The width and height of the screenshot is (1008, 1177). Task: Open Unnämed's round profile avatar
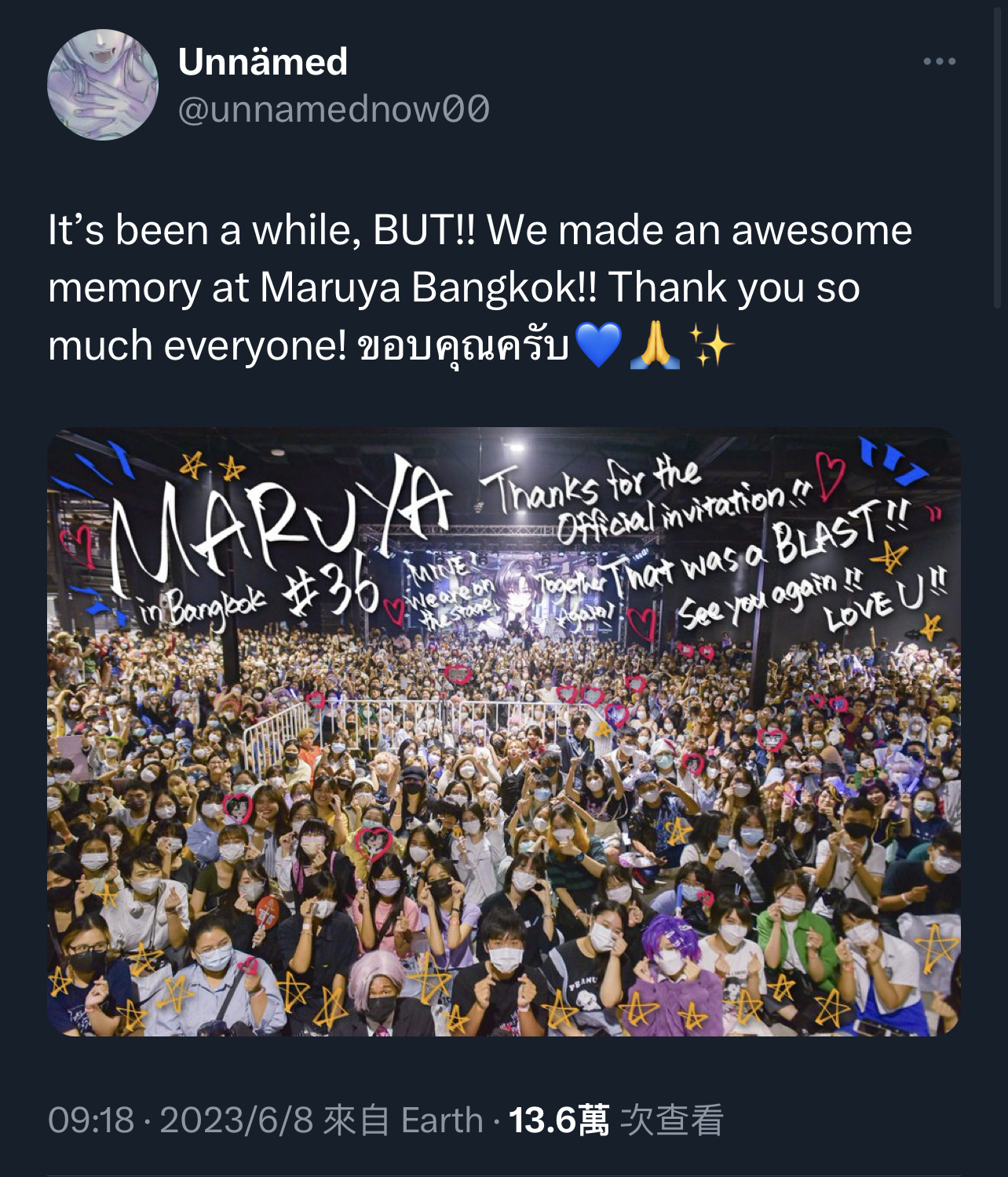[103, 85]
